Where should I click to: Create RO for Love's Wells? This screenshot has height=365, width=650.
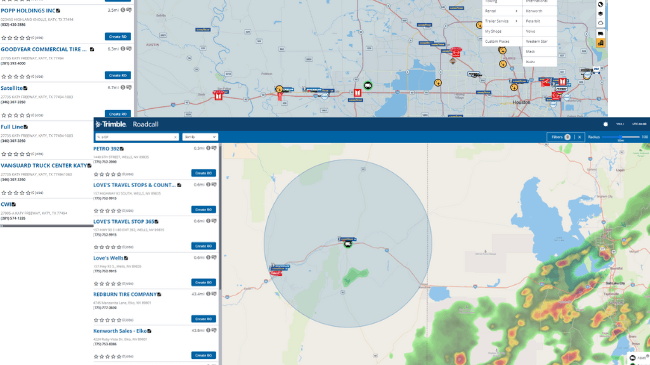[x=203, y=282]
